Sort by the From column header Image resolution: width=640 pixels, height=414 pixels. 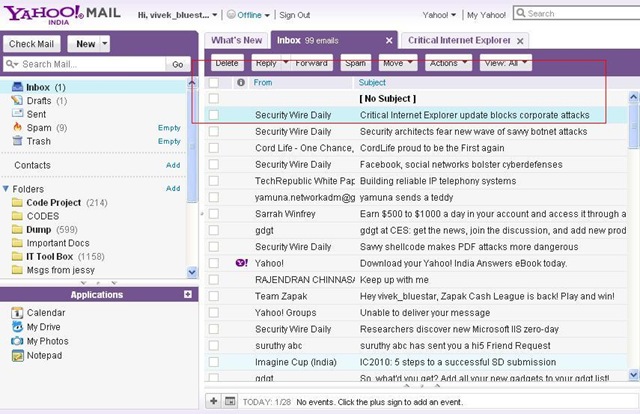[262, 82]
